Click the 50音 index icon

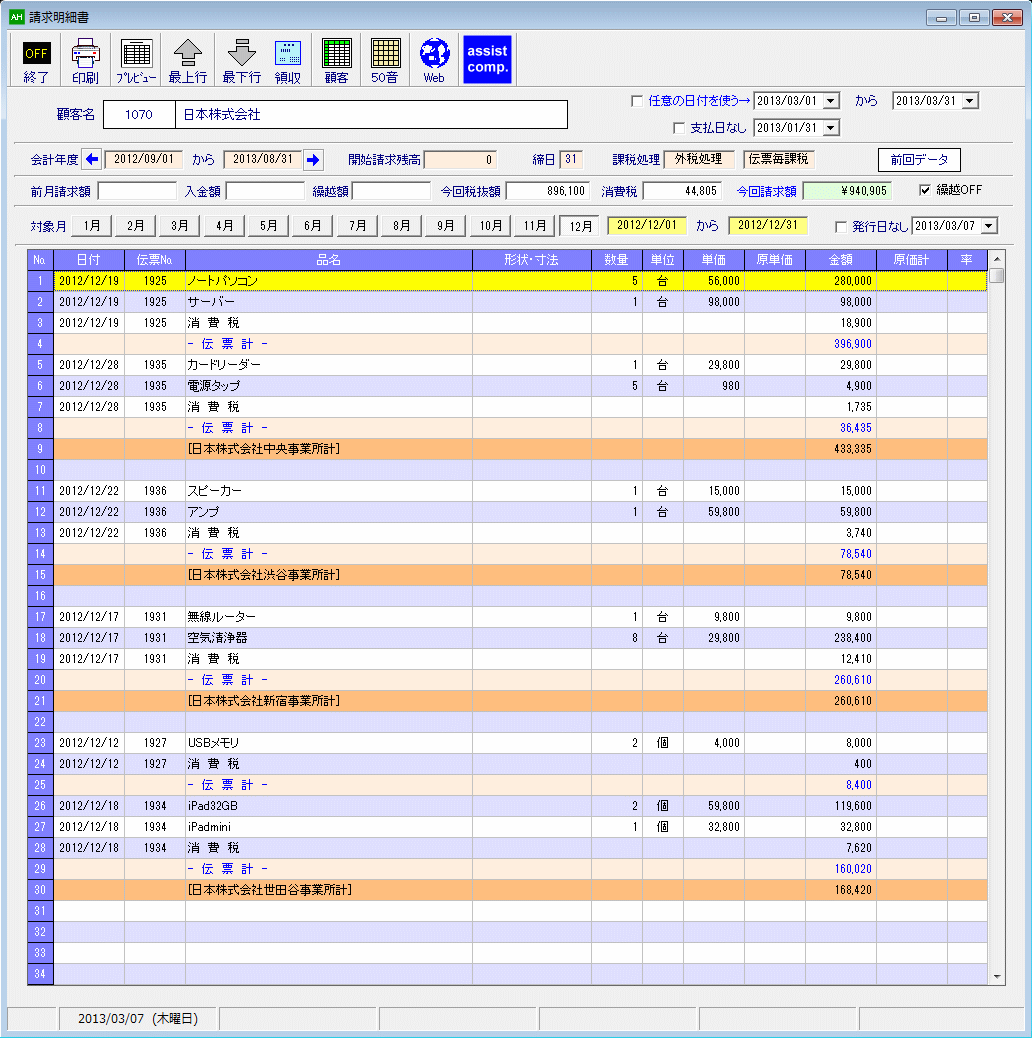pyautogui.click(x=385, y=60)
